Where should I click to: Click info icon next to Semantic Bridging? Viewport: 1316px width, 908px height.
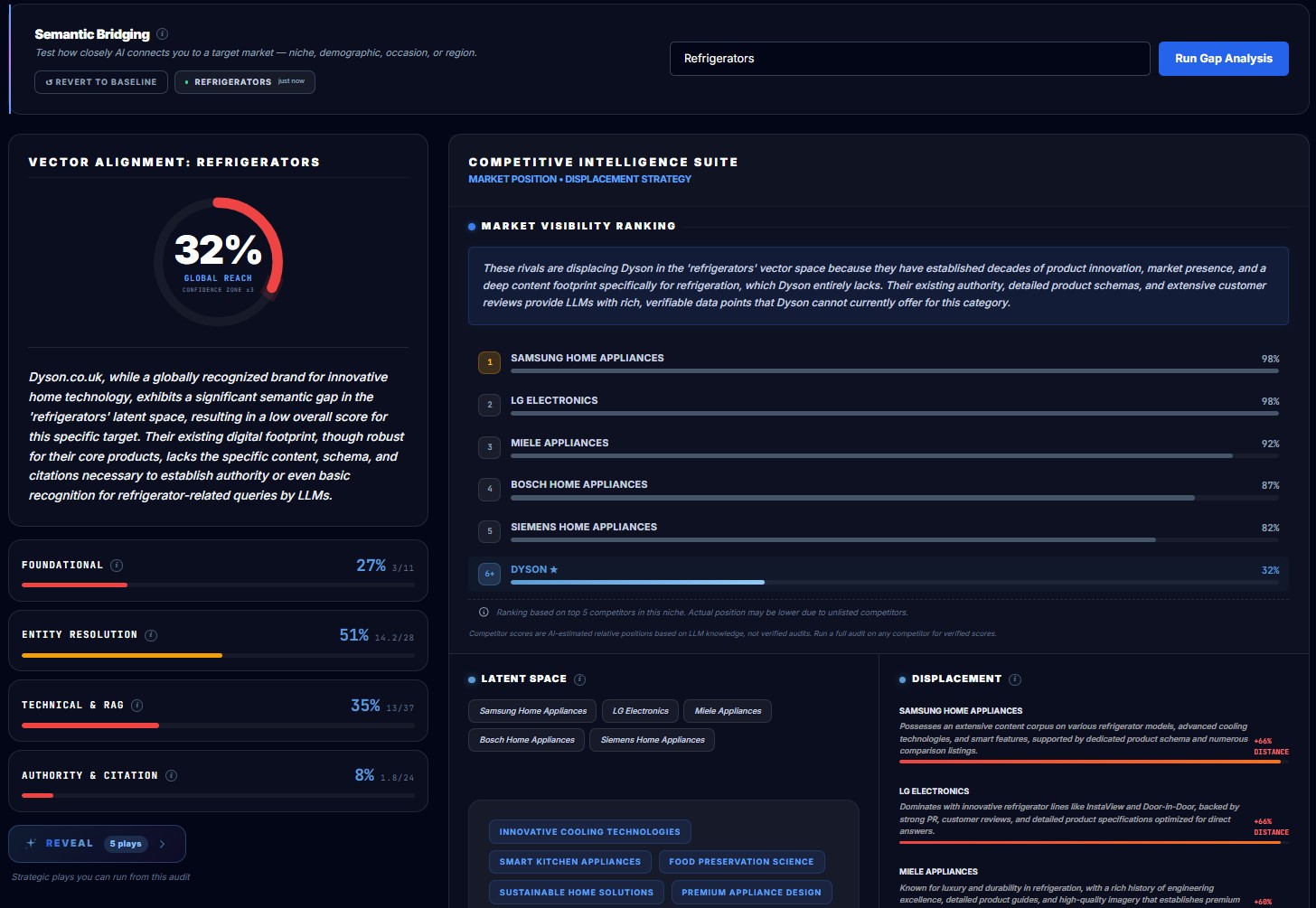pyautogui.click(x=162, y=34)
